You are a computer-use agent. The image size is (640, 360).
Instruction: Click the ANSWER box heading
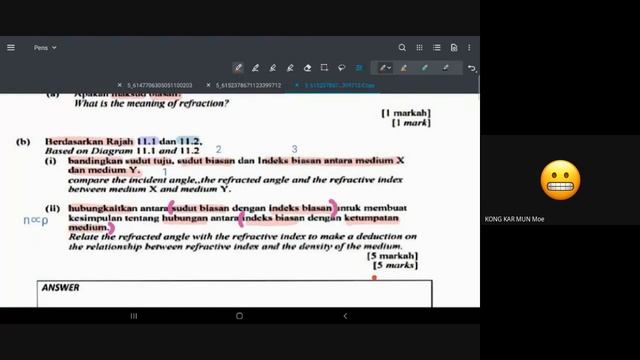coord(60,287)
